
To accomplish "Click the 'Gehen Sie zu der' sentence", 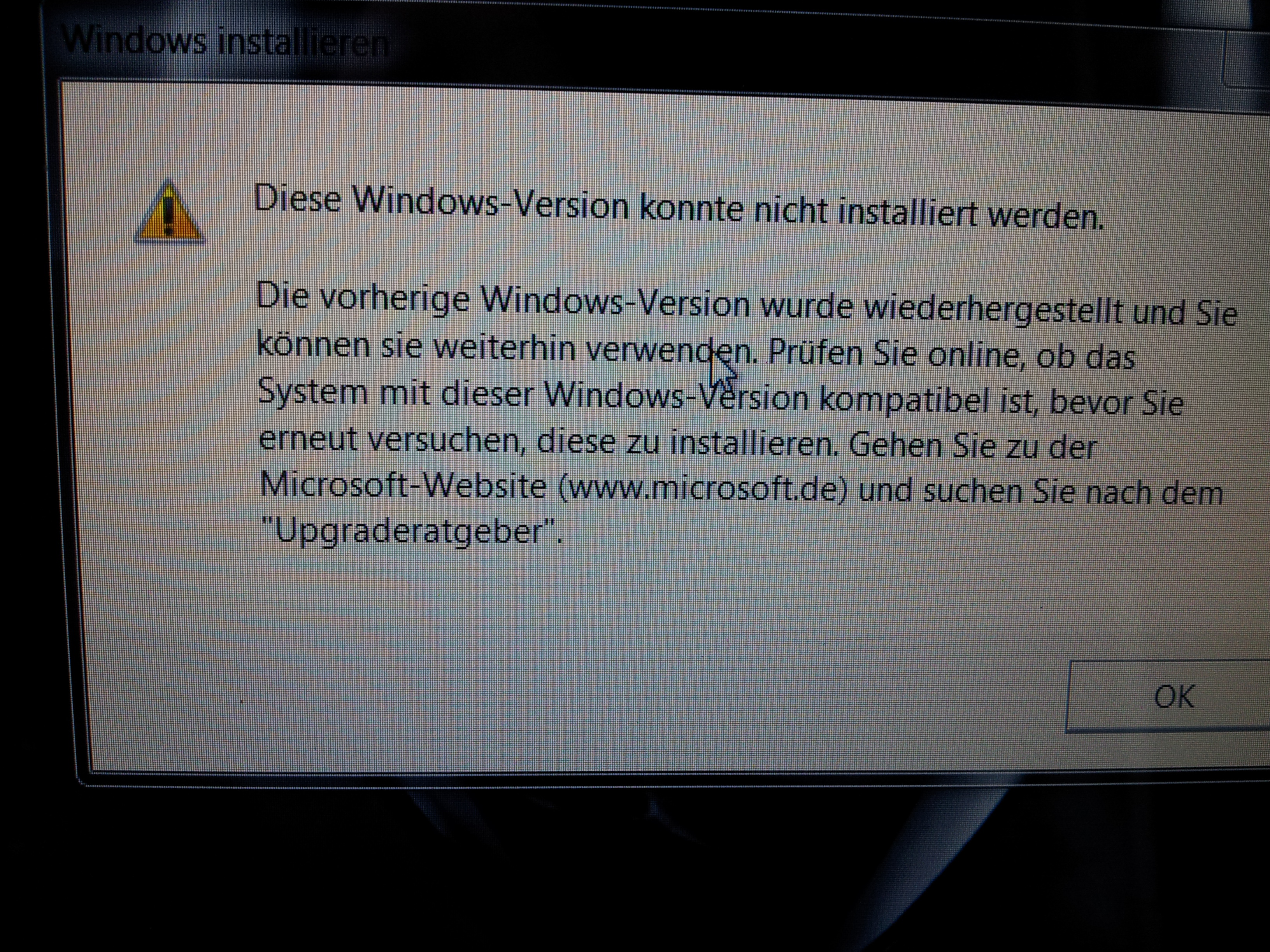I will point(973,446).
